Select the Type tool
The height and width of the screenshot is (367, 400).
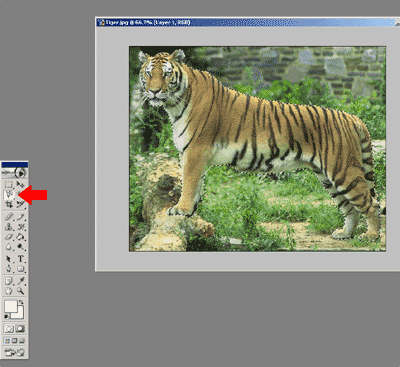pos(20,259)
